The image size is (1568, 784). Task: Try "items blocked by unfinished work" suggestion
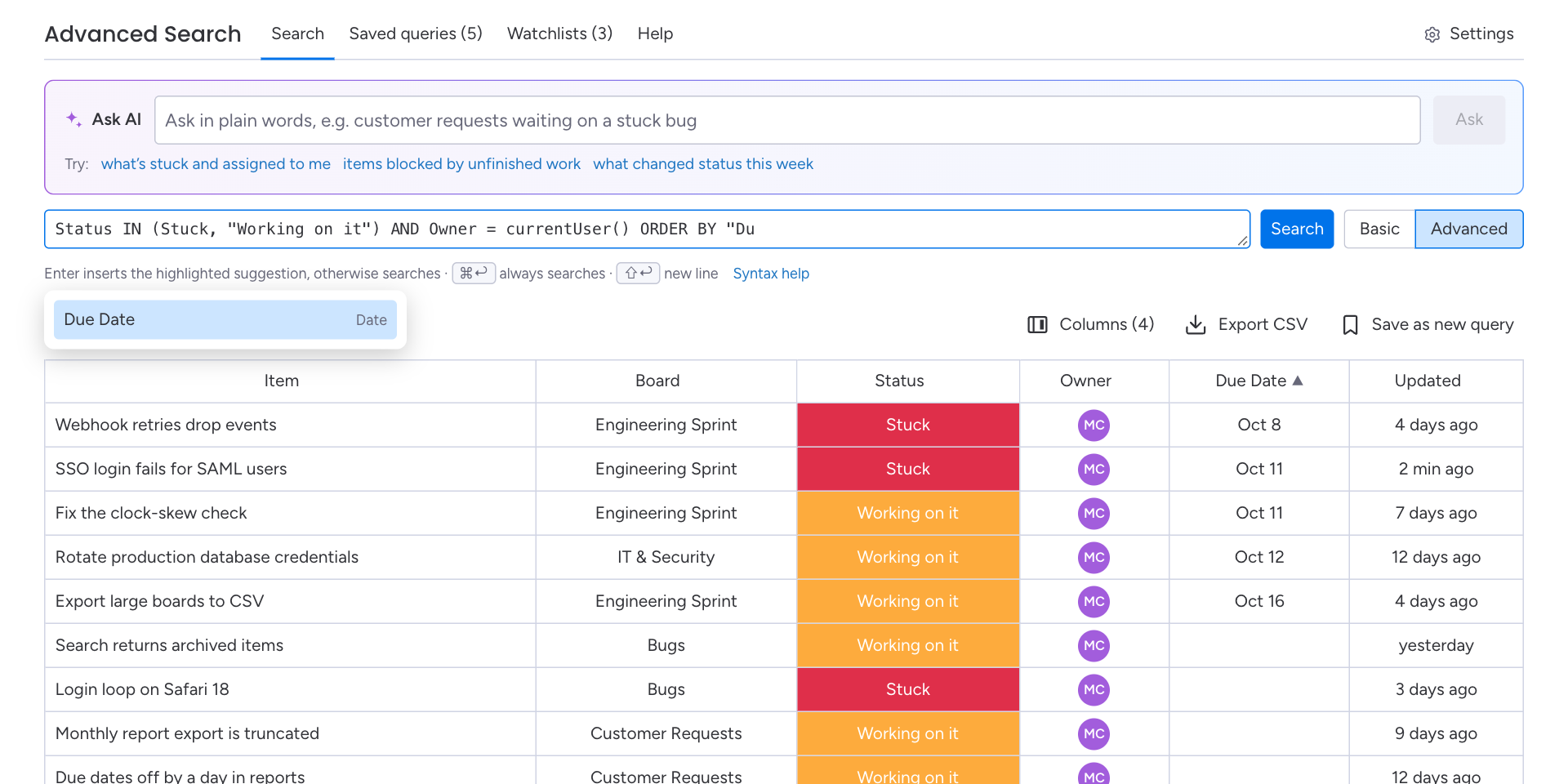click(x=461, y=164)
